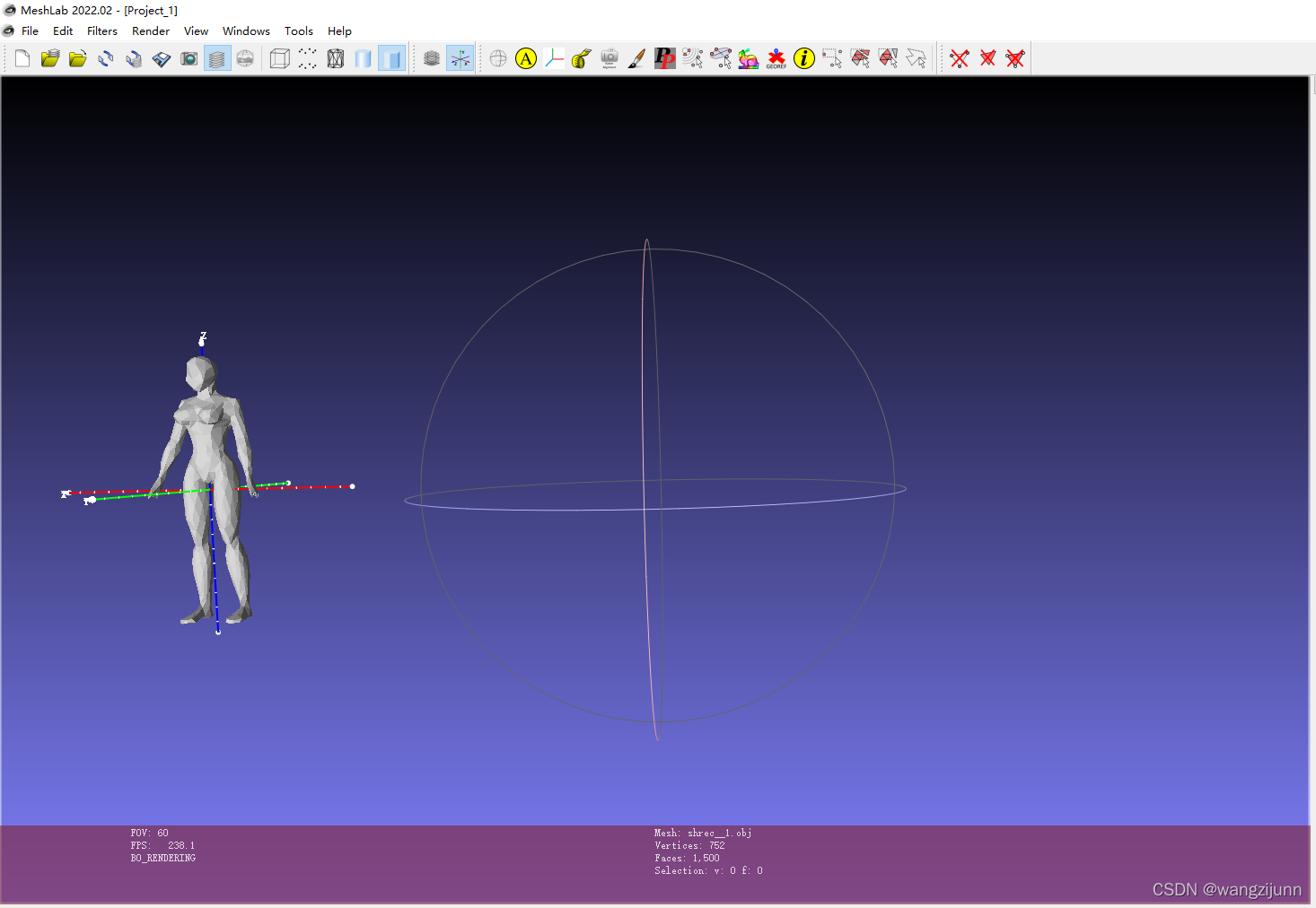Open the colorful bunny quality mapper tool
Screen dimensions: 1316x908
[749, 58]
